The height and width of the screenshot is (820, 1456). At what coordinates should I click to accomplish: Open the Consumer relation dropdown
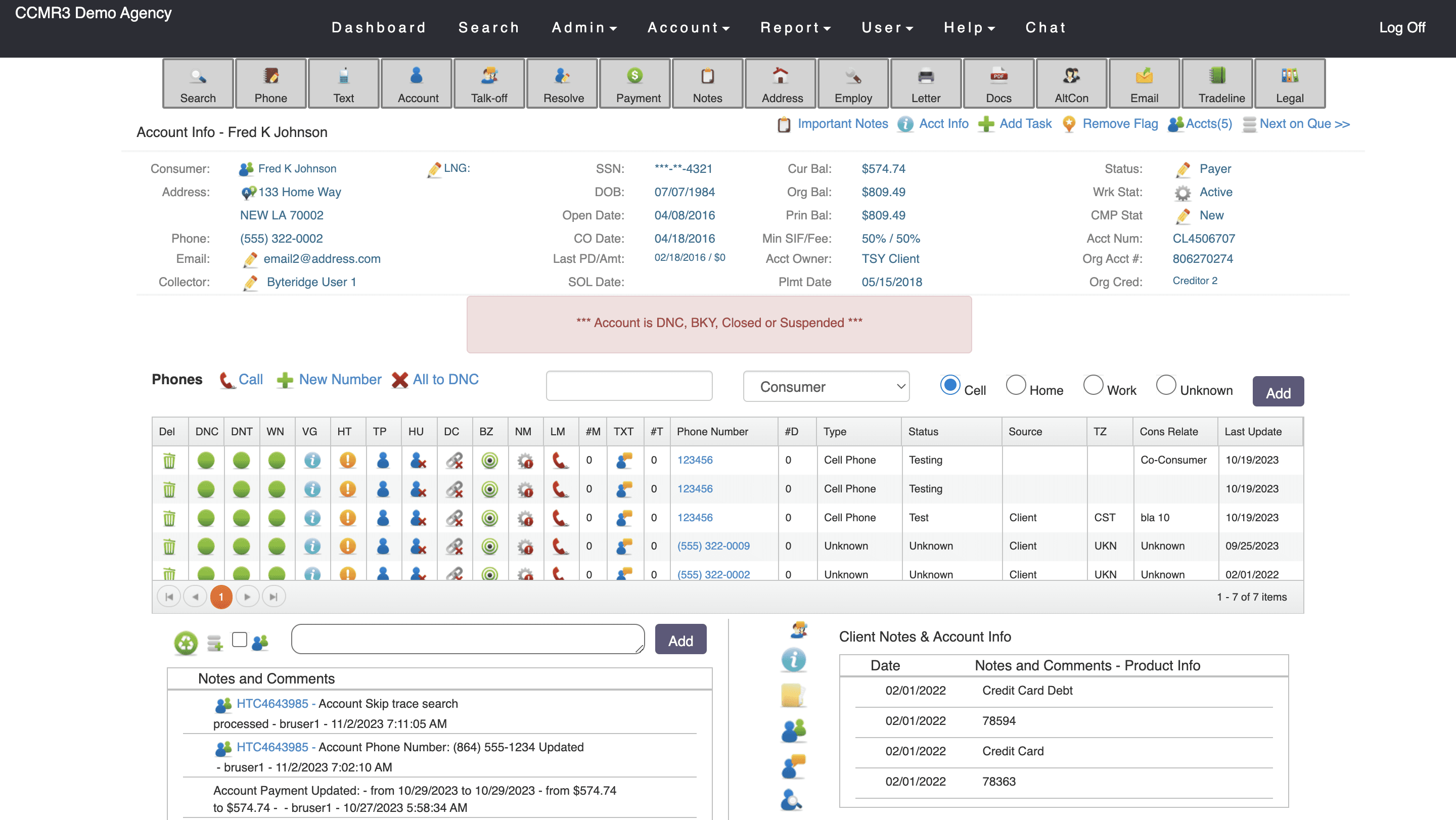coord(826,387)
